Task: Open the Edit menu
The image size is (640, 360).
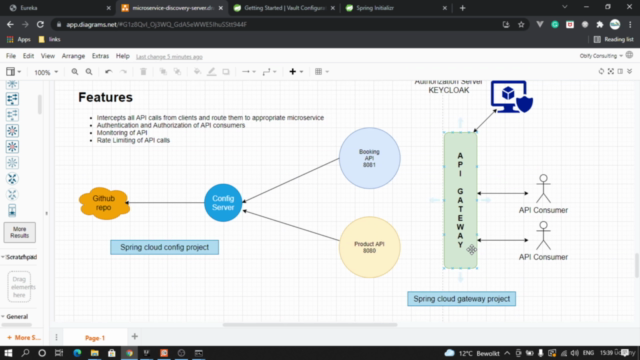Action: coord(28,56)
